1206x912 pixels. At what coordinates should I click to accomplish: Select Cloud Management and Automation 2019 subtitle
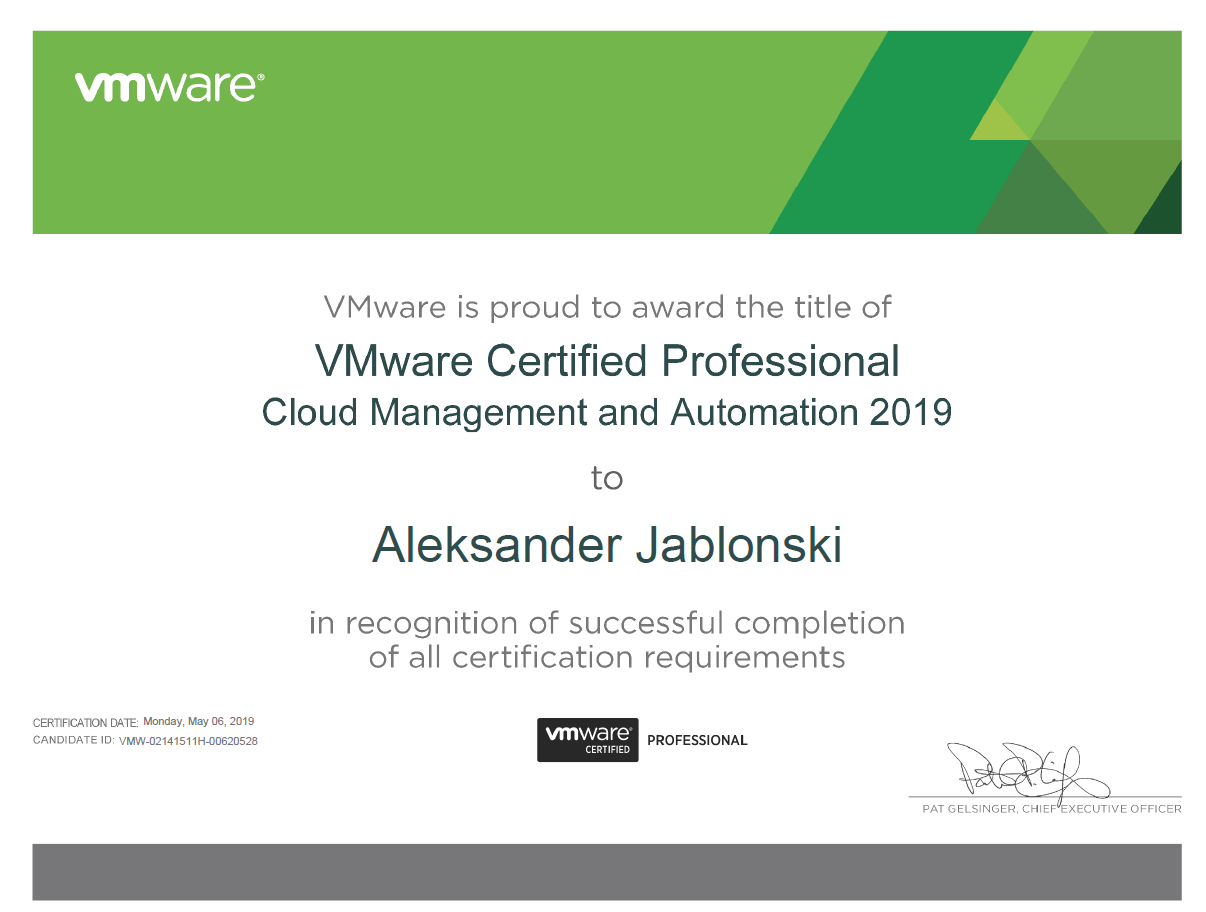pyautogui.click(x=606, y=411)
